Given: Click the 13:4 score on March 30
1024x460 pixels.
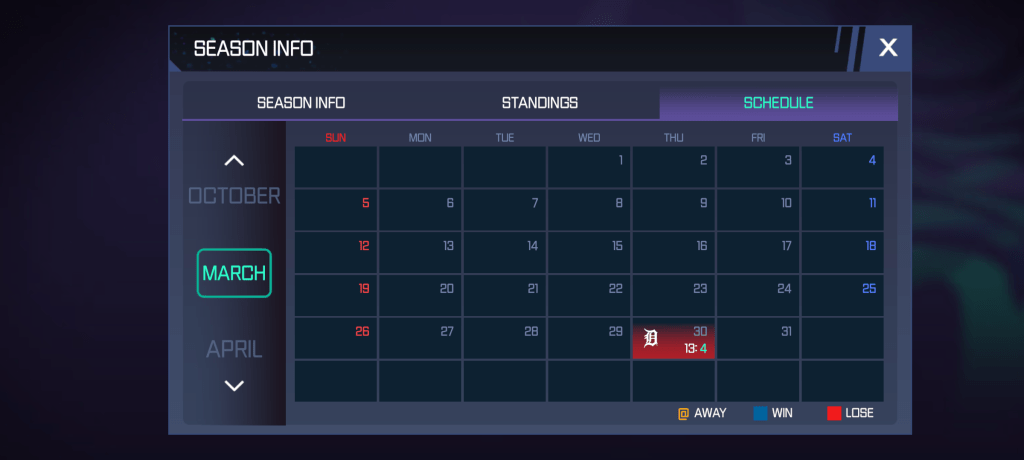Looking at the screenshot, I should pyautogui.click(x=695, y=349).
